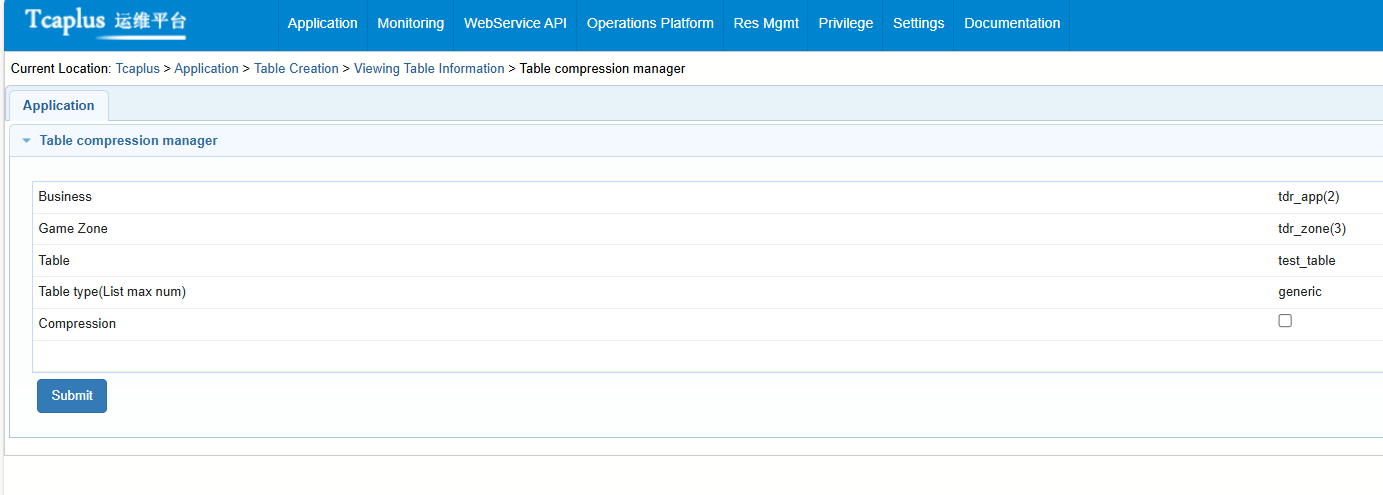Open the Operations Platform menu
Screen dimensions: 1383x495
coord(650,23)
